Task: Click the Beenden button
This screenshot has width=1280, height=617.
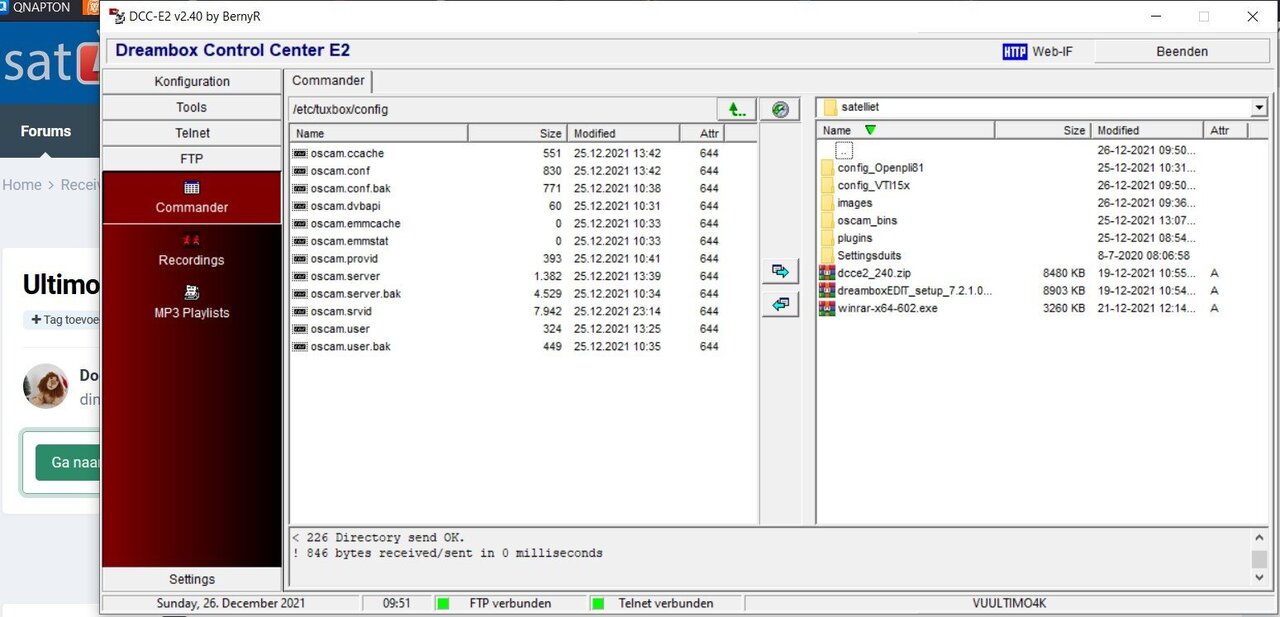Action: coord(1182,50)
